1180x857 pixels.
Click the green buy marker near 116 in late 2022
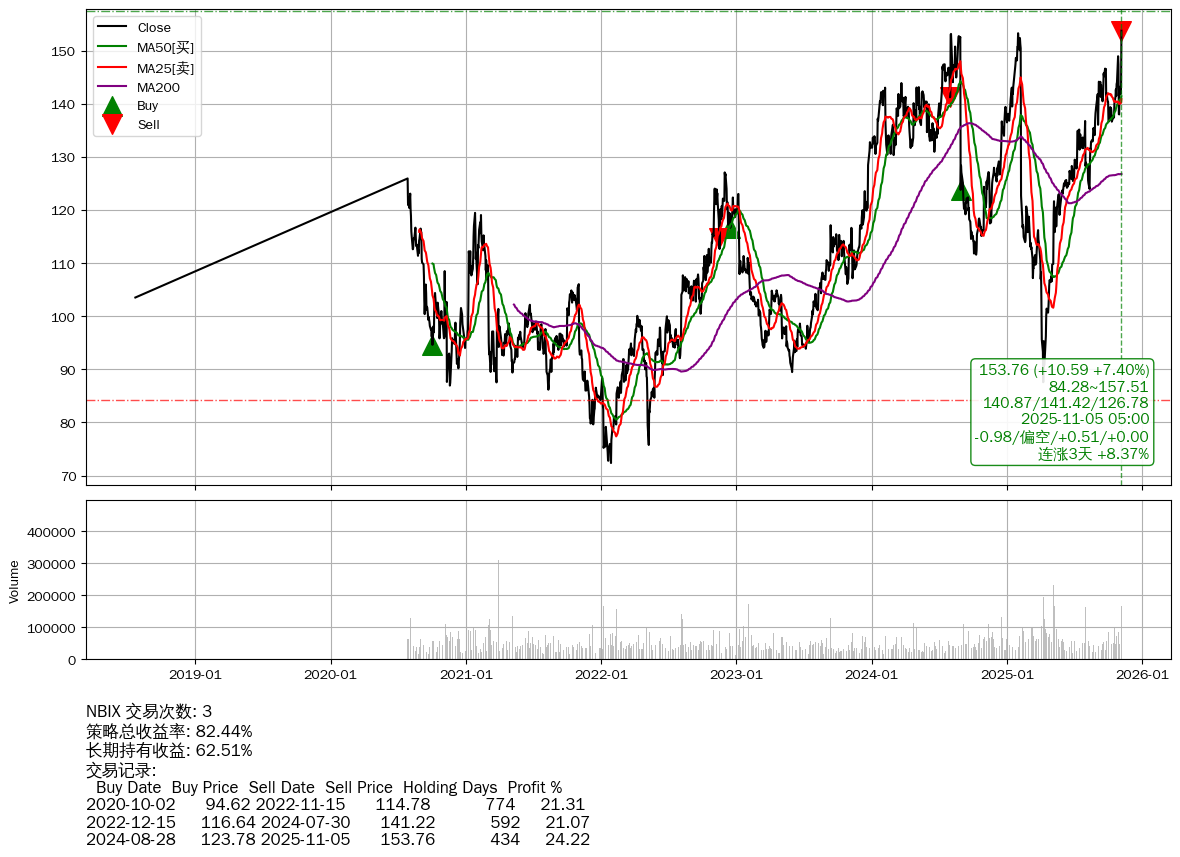[728, 229]
